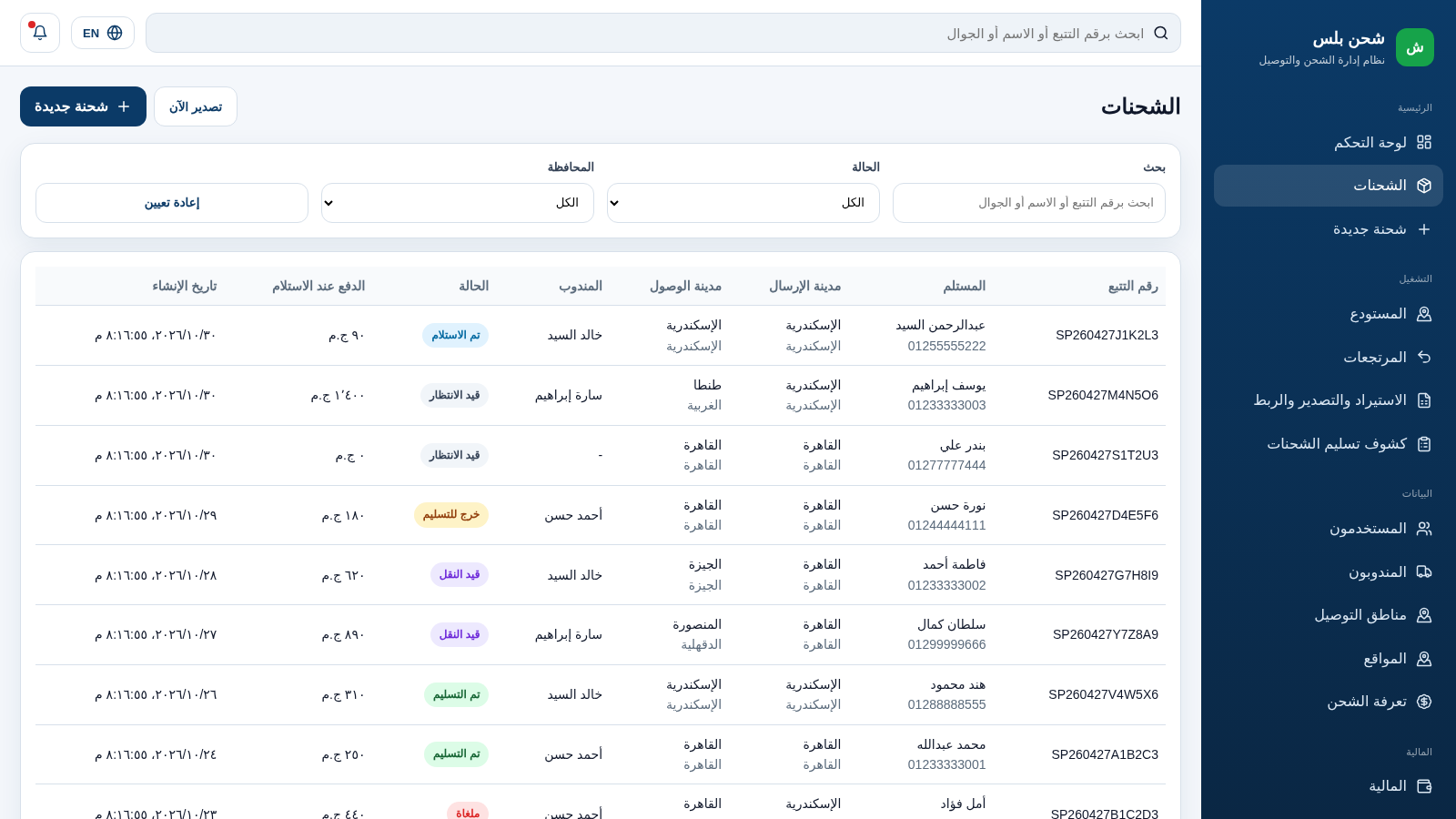Click the تصدير الآن export button
The image size is (1456, 819).
point(196,106)
